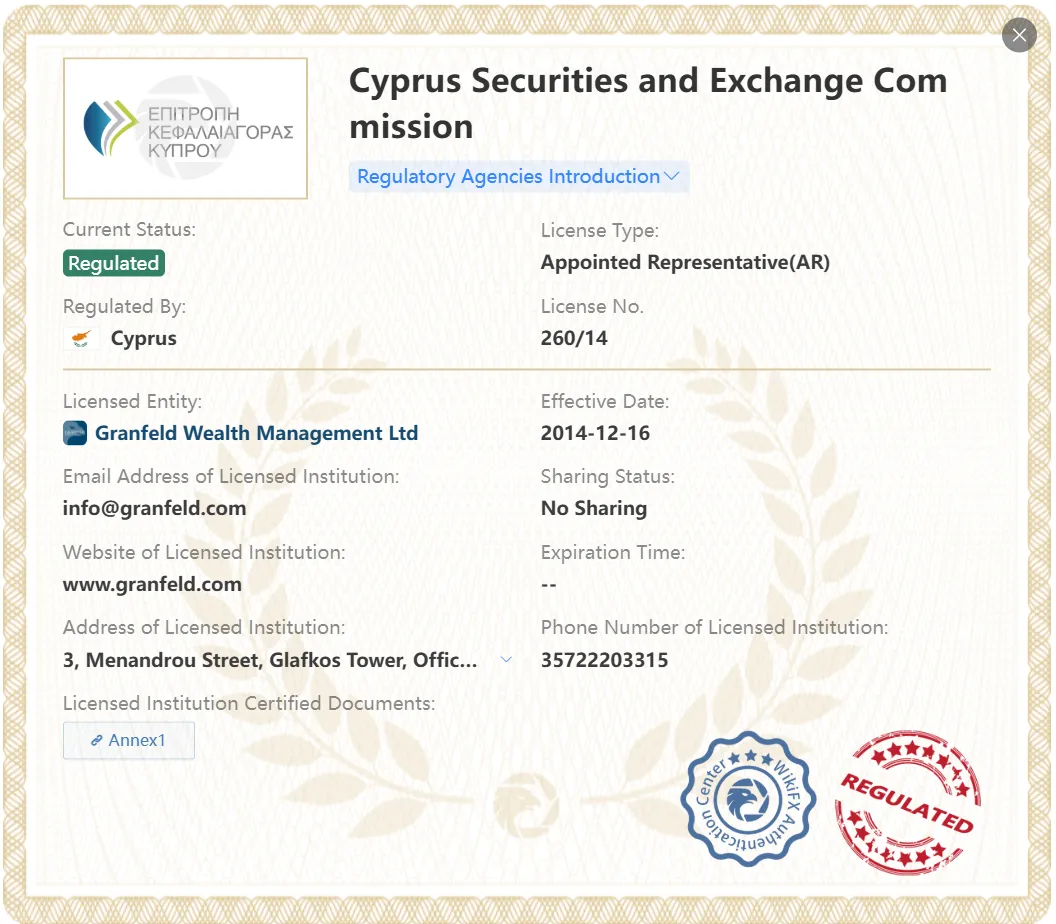
Task: Select the phone number 35722203315
Action: click(604, 660)
